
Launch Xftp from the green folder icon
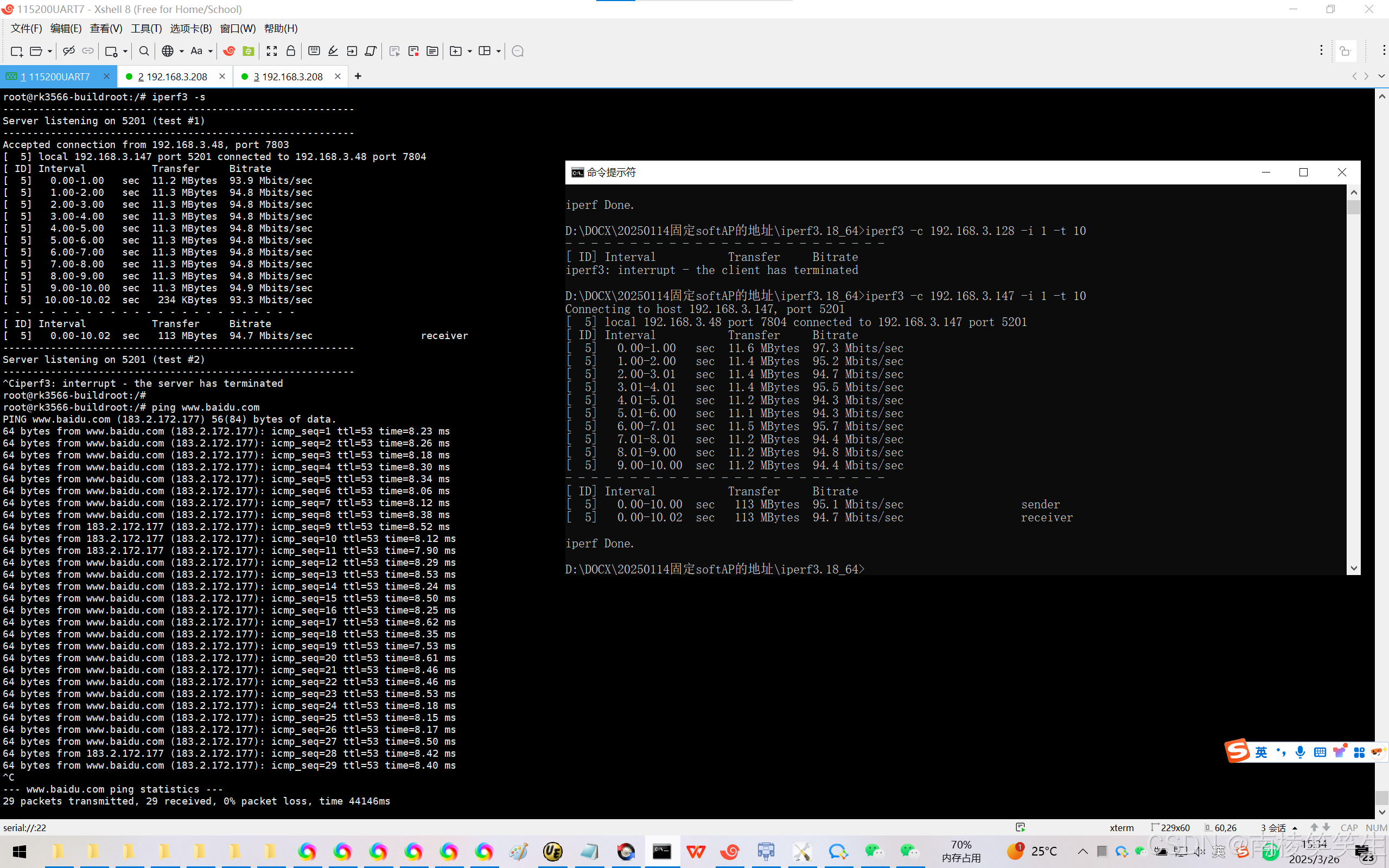pyautogui.click(x=248, y=51)
